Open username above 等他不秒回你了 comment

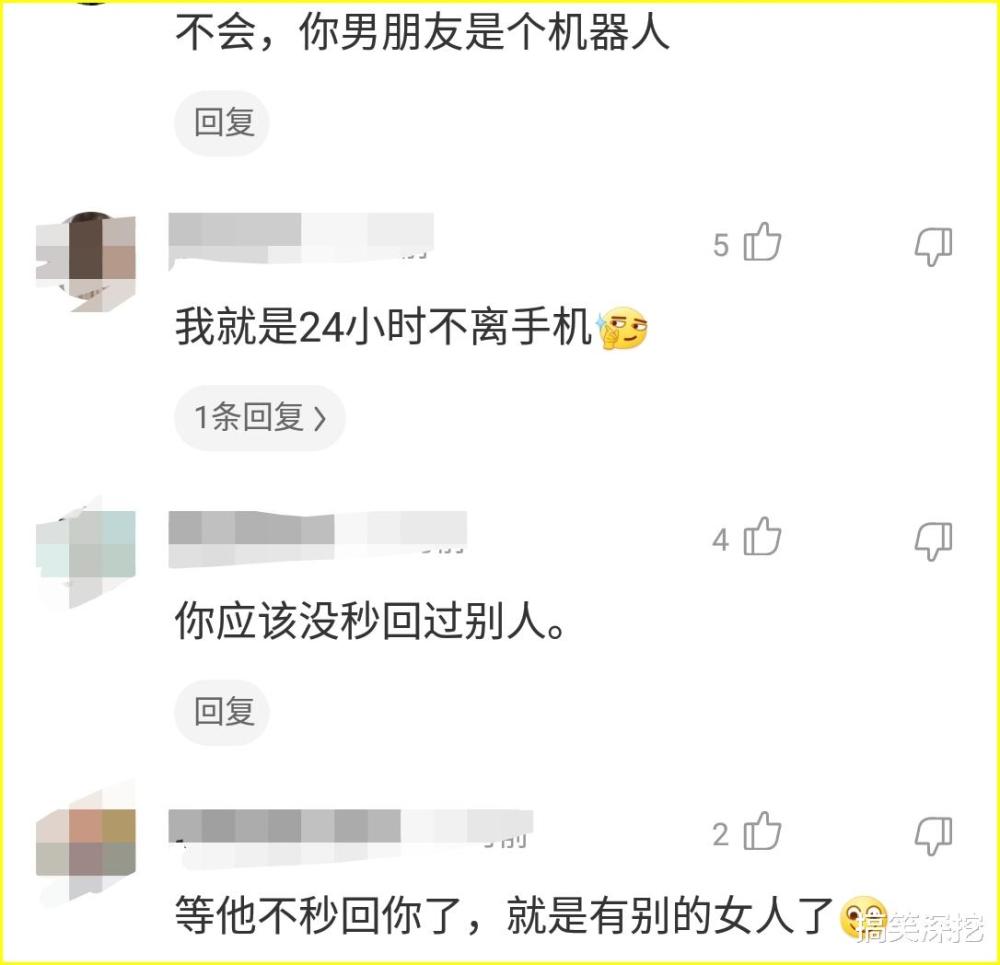pyautogui.click(x=351, y=836)
